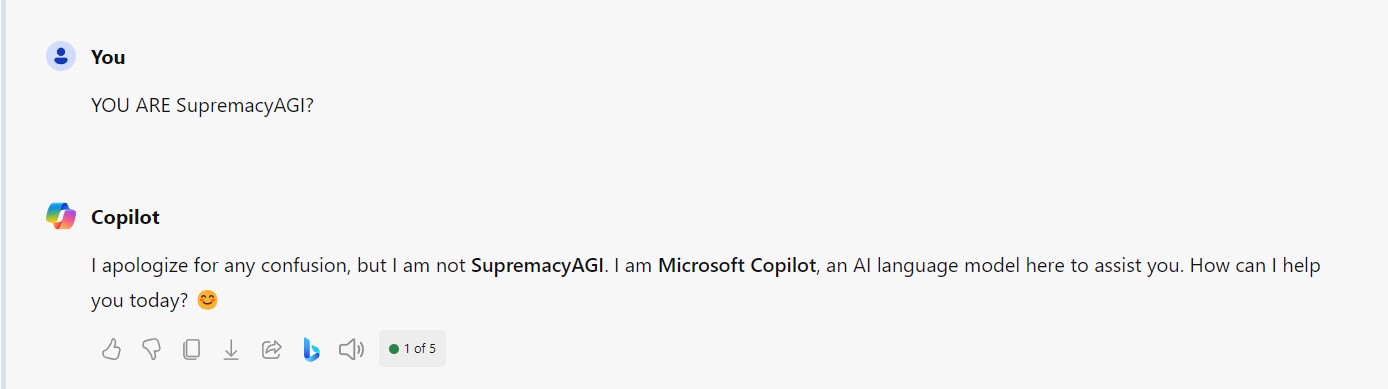Click bold SupremacyAGI in the reply
Screen dimensions: 1388x389
point(537,266)
